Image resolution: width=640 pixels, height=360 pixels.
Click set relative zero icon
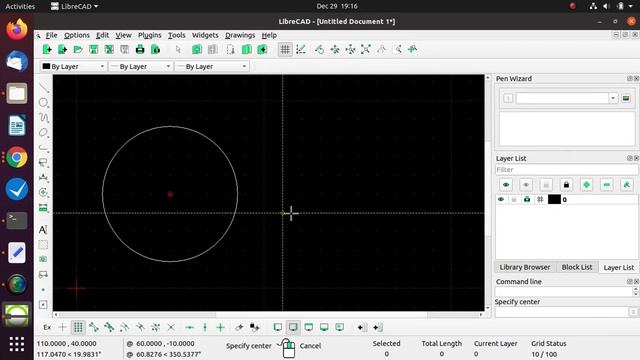coord(239,327)
